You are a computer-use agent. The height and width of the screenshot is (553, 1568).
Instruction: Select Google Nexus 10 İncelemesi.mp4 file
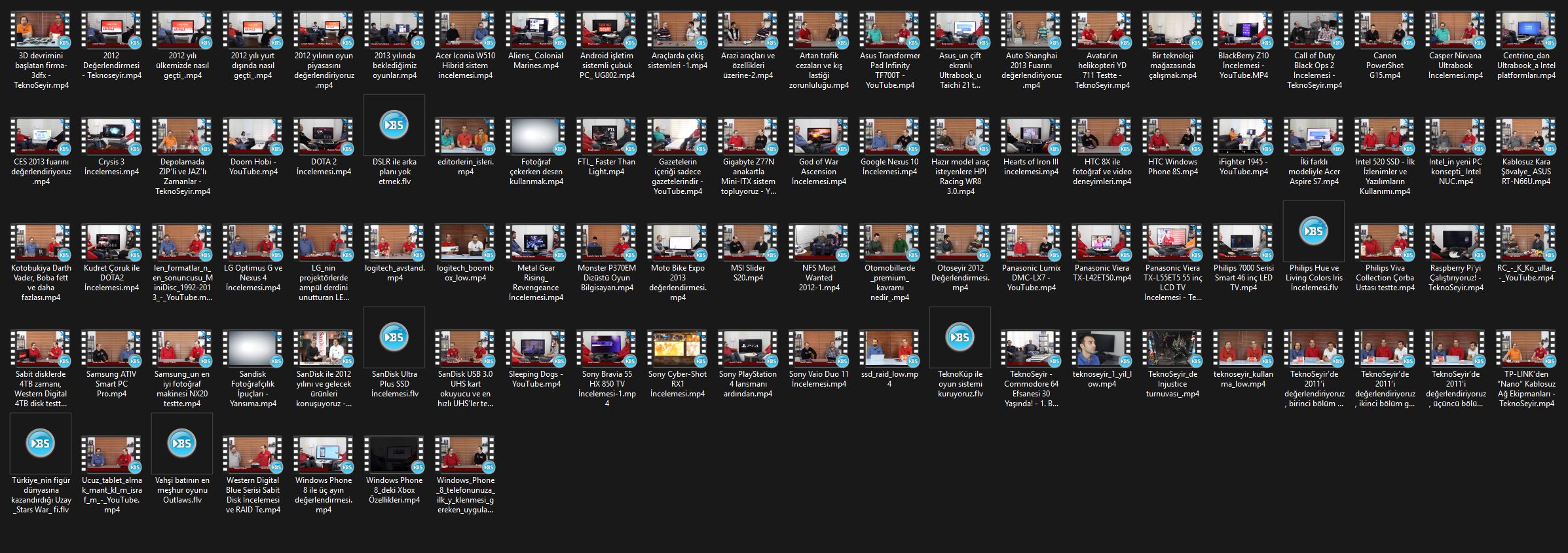889,136
